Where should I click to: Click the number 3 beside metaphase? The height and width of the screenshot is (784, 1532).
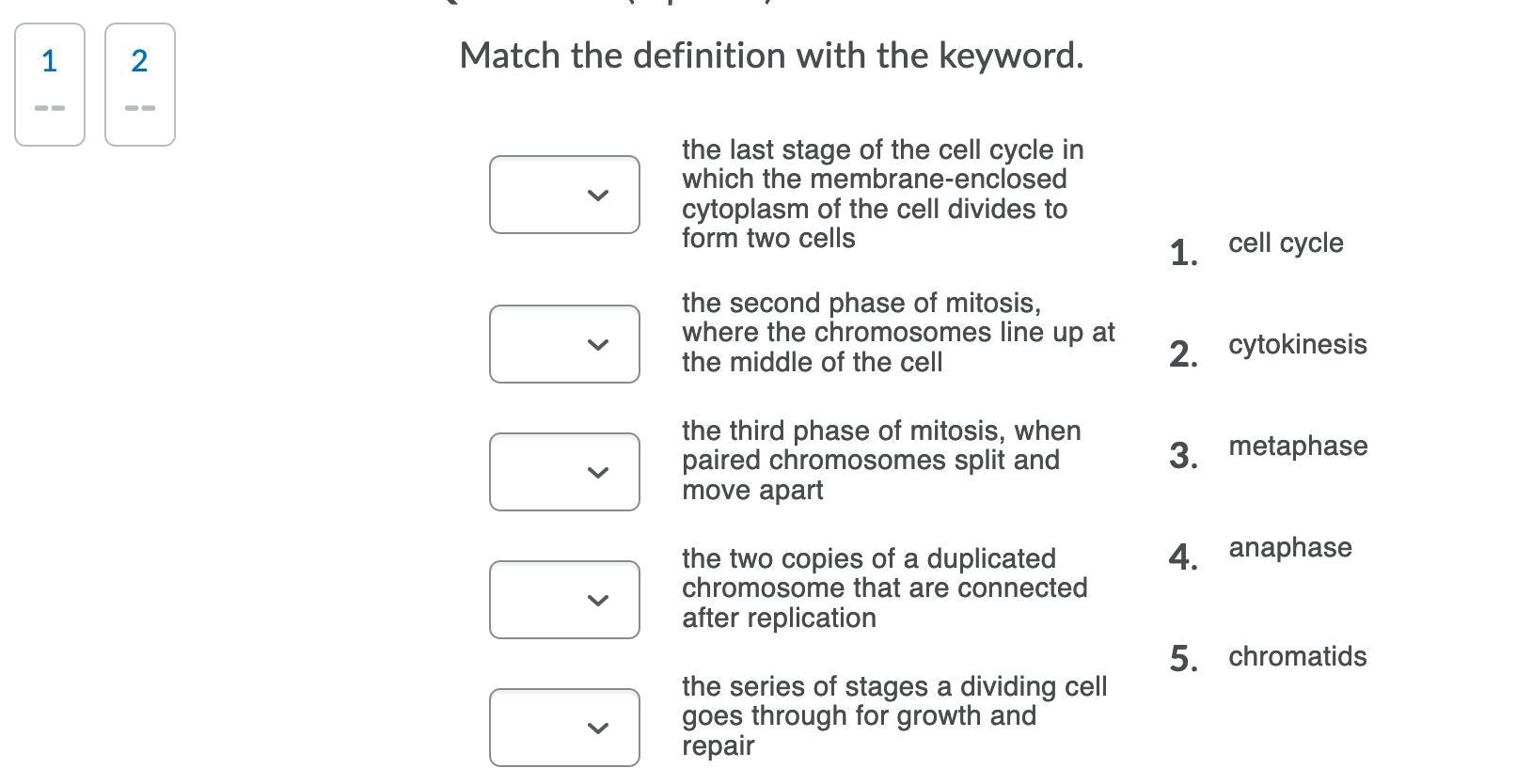pos(1183,456)
